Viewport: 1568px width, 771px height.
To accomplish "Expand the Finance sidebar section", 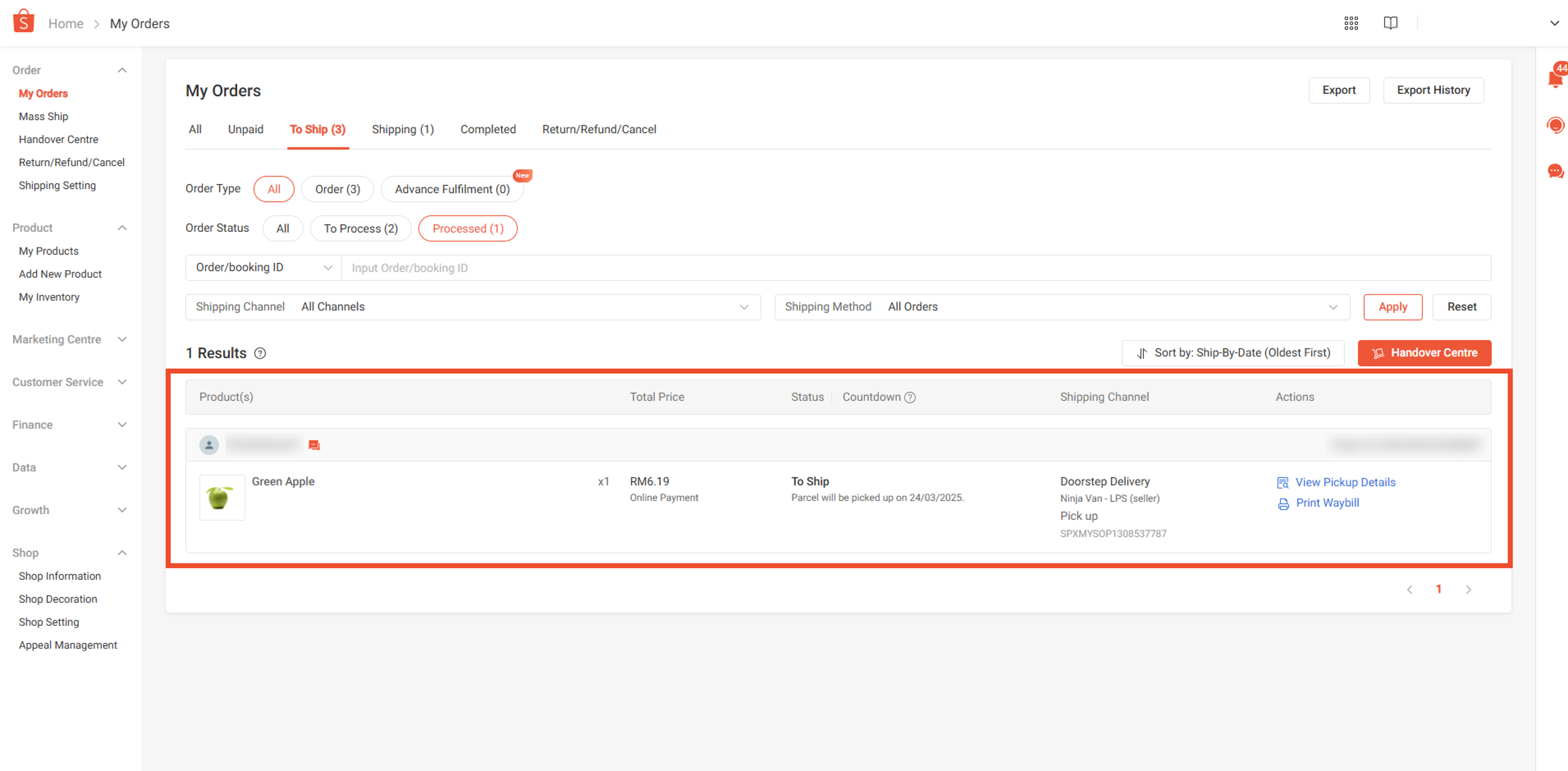I will pyautogui.click(x=70, y=425).
